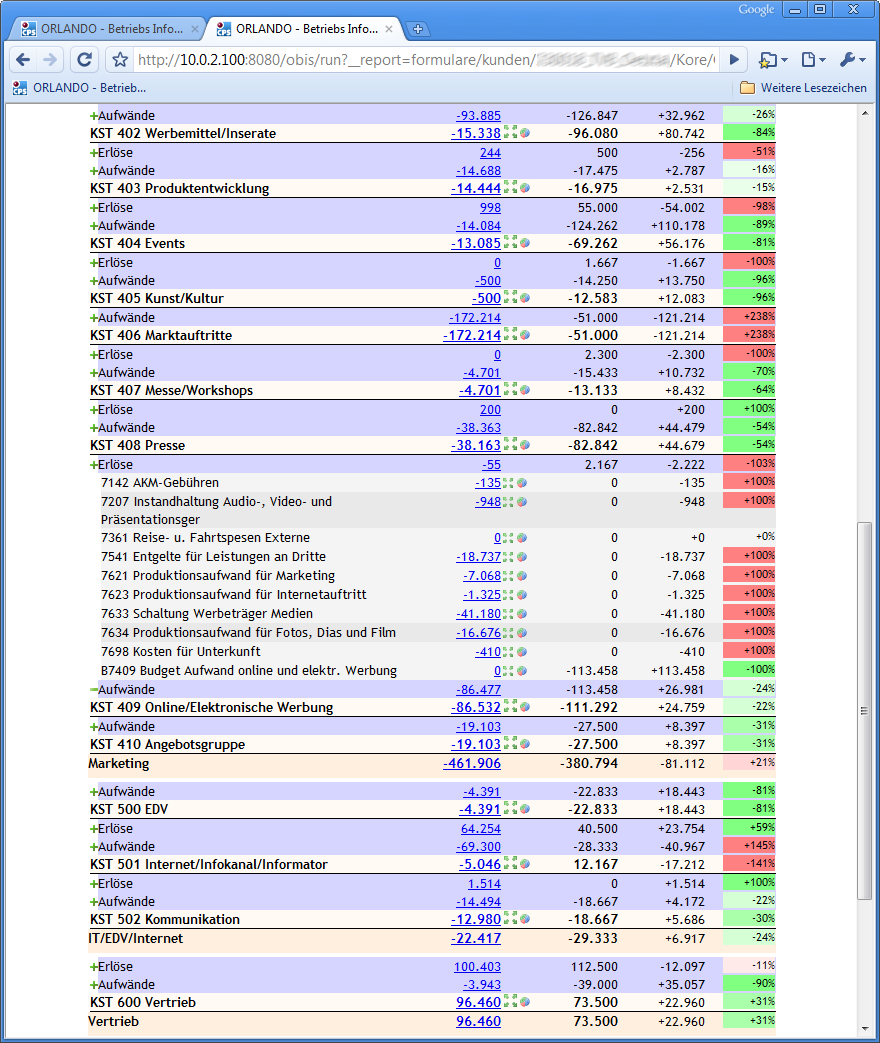Click green arrows icon in 7633 Schaltung row
This screenshot has width=880, height=1043.
[508, 614]
